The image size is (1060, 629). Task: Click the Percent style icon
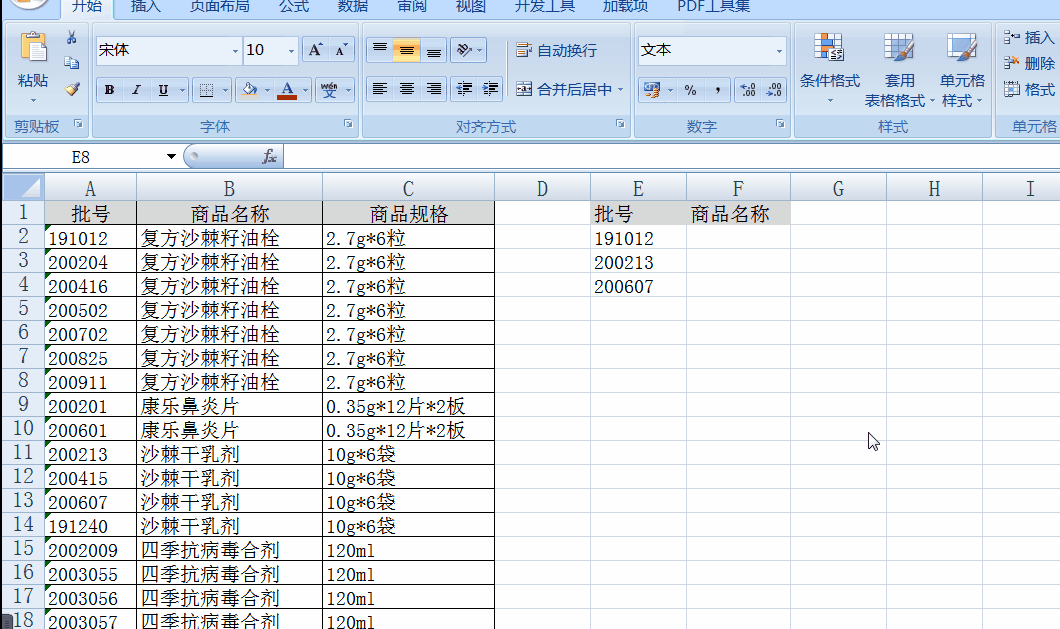(690, 90)
